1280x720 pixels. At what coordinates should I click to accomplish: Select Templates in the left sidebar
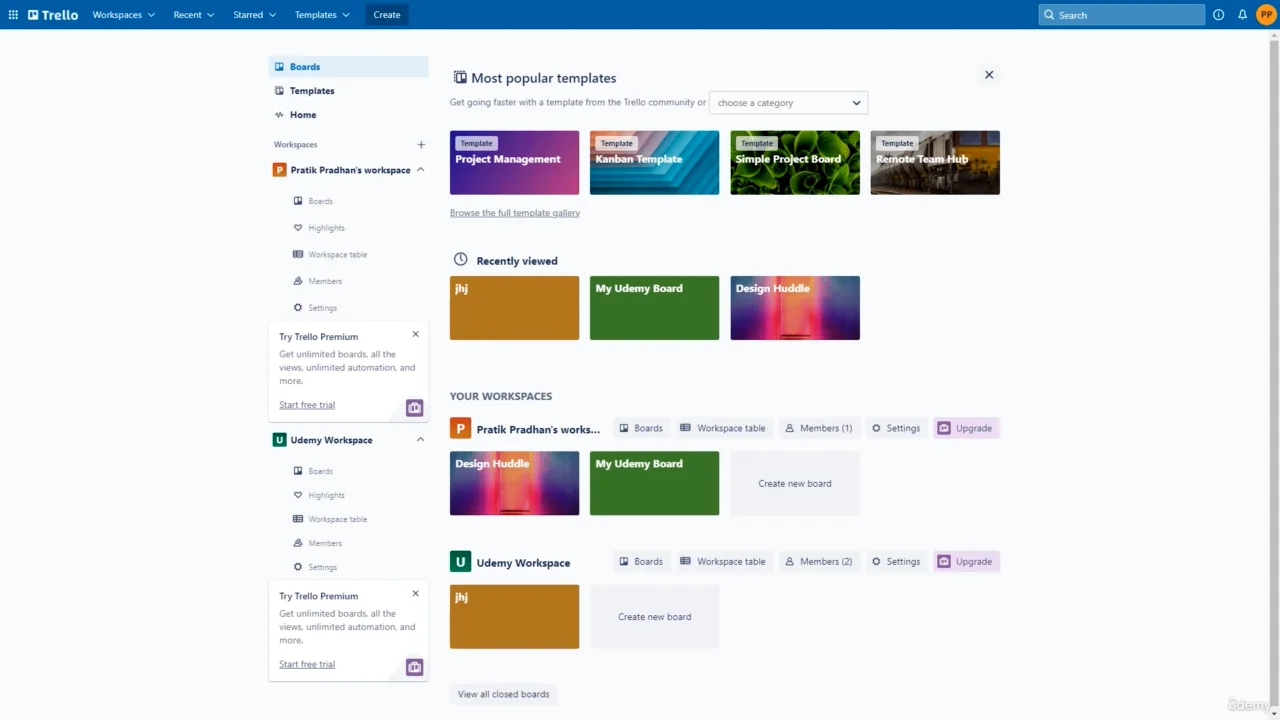348,91
